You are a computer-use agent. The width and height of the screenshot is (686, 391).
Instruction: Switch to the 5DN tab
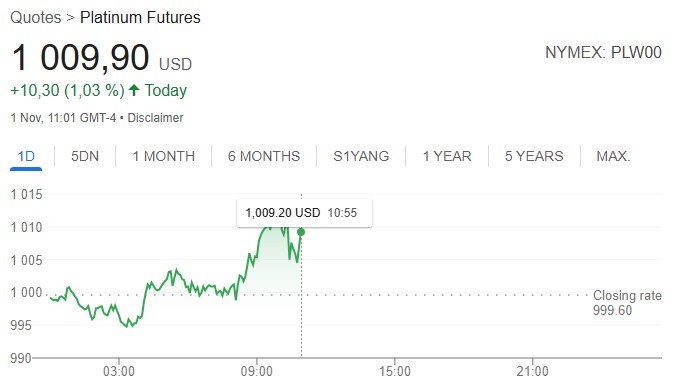pos(85,156)
